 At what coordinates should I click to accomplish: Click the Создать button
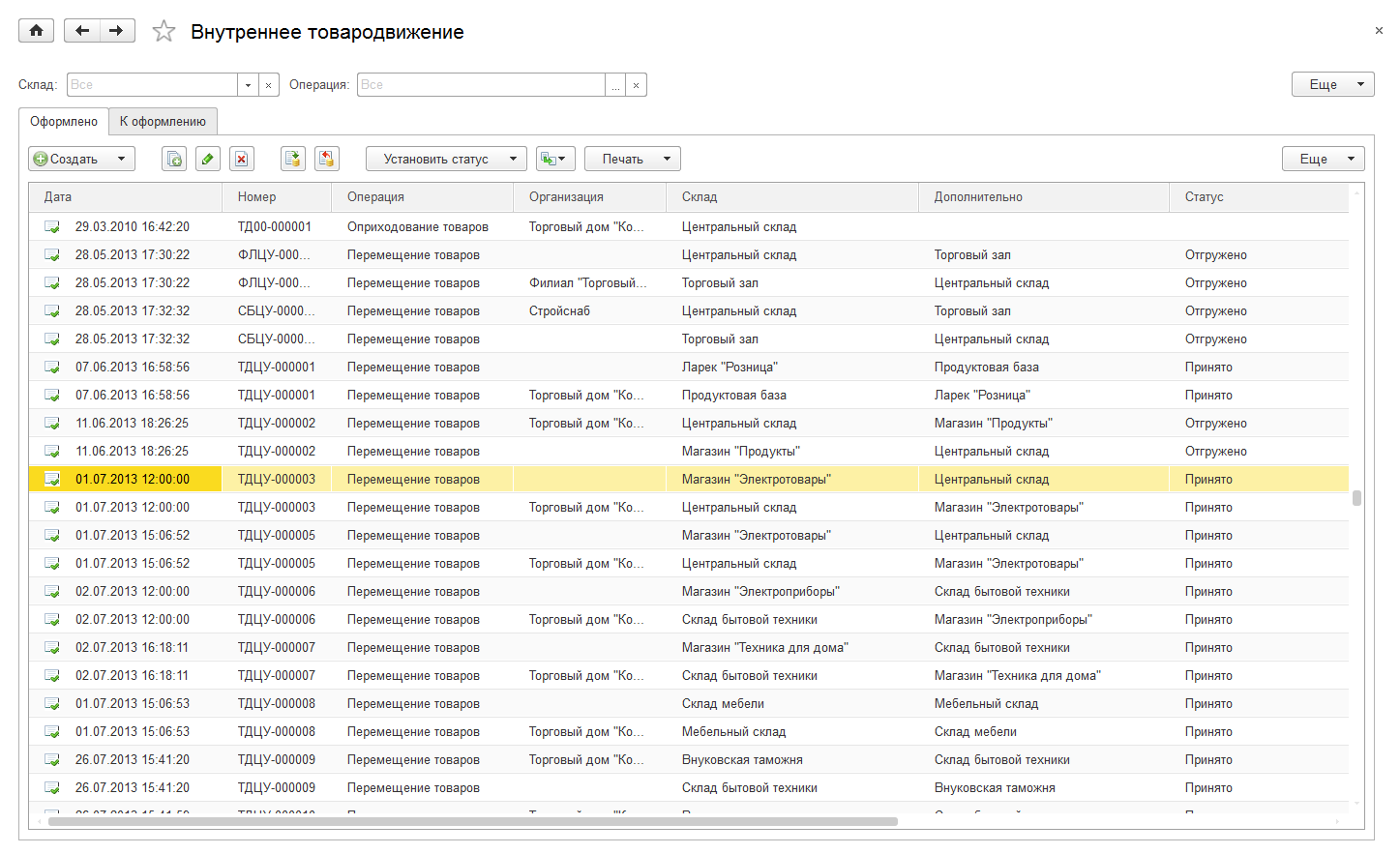pyautogui.click(x=81, y=160)
